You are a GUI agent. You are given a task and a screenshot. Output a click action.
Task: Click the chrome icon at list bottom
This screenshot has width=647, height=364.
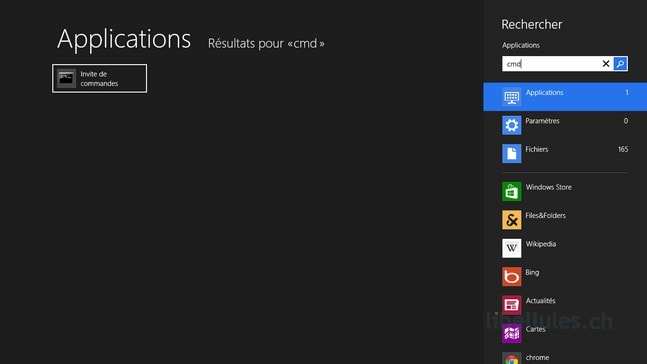tap(512, 358)
